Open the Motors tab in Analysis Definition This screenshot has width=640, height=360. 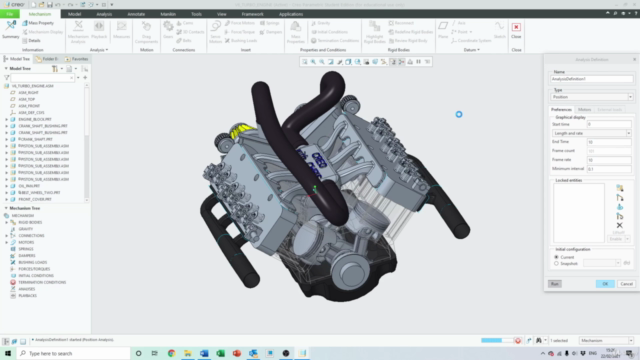pyautogui.click(x=584, y=110)
